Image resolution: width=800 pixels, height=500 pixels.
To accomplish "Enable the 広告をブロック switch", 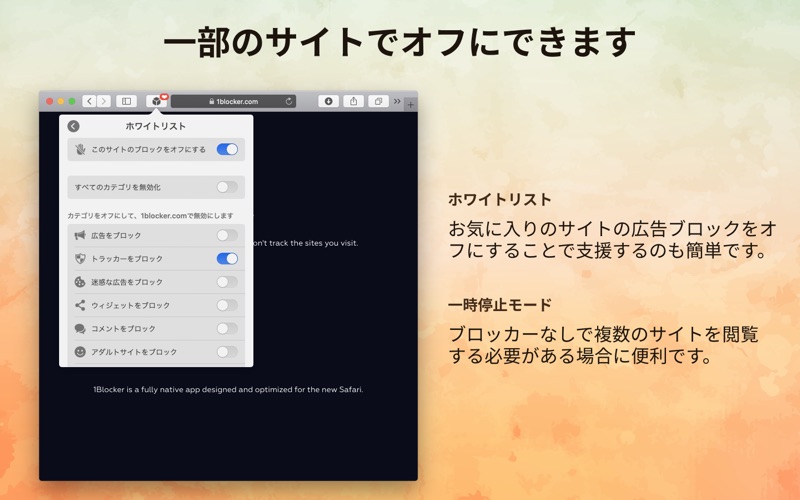I will [x=227, y=235].
